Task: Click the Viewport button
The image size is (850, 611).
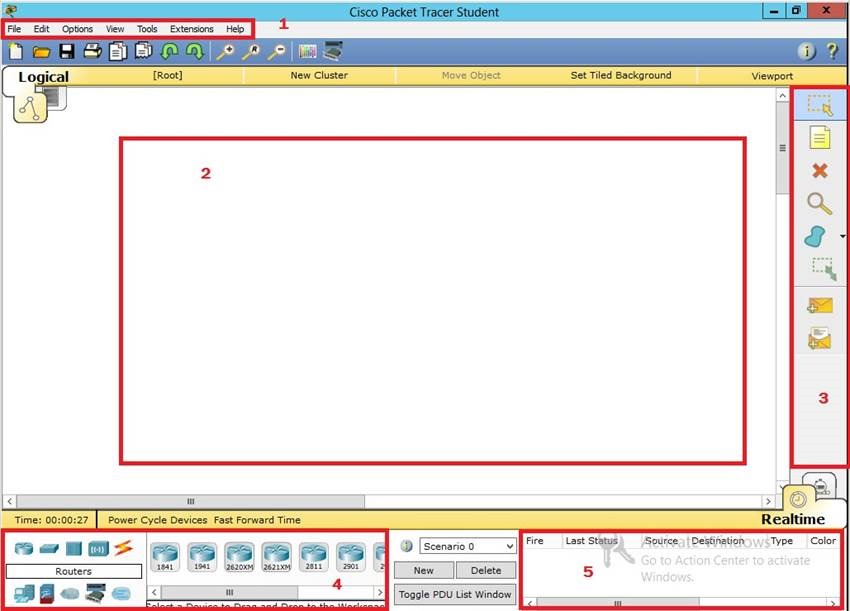Action: (772, 76)
